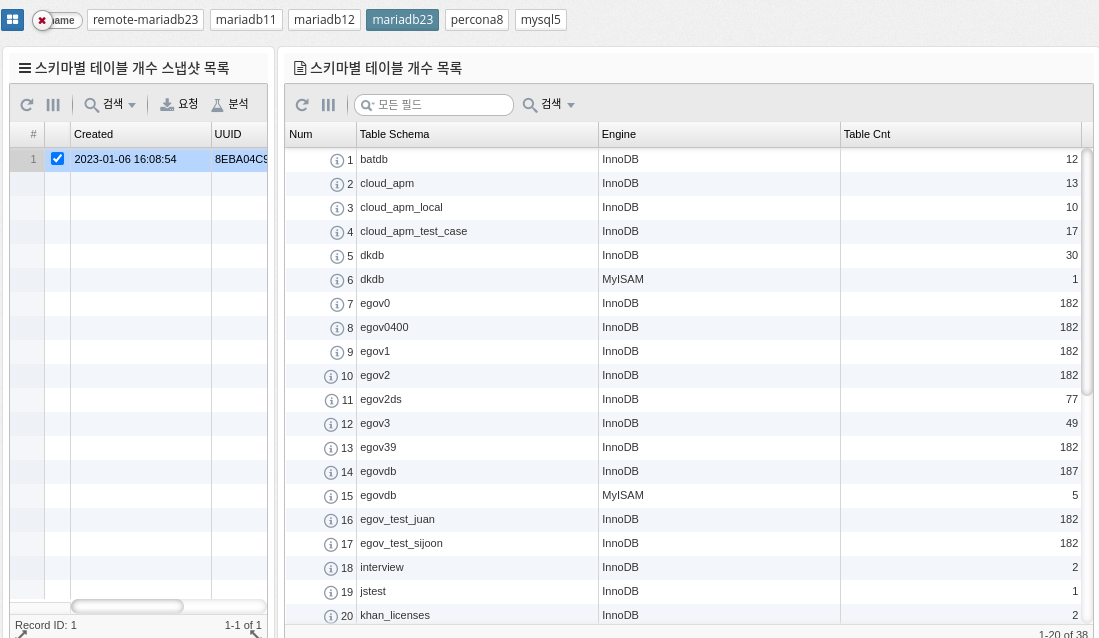Click the 요청 download button
This screenshot has height=638, width=1099.
click(180, 104)
